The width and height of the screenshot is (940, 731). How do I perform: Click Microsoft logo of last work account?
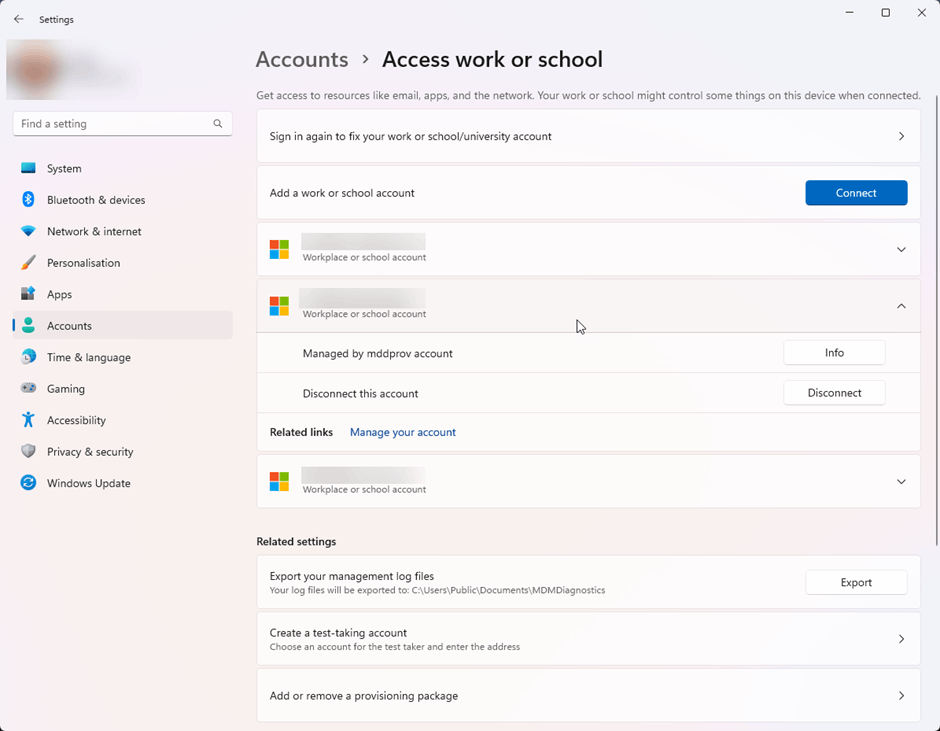tap(279, 481)
